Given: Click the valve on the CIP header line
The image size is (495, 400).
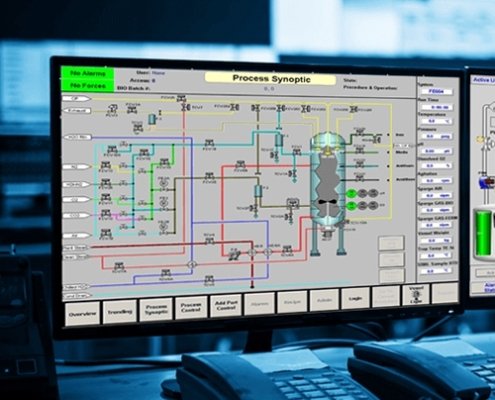Looking at the screenshot, I should (x=181, y=98).
